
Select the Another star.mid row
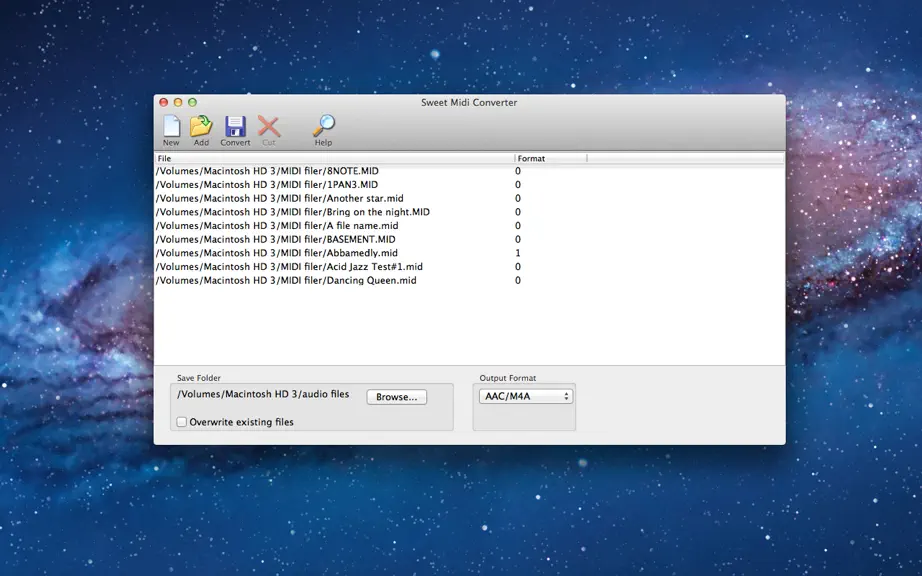pos(469,199)
